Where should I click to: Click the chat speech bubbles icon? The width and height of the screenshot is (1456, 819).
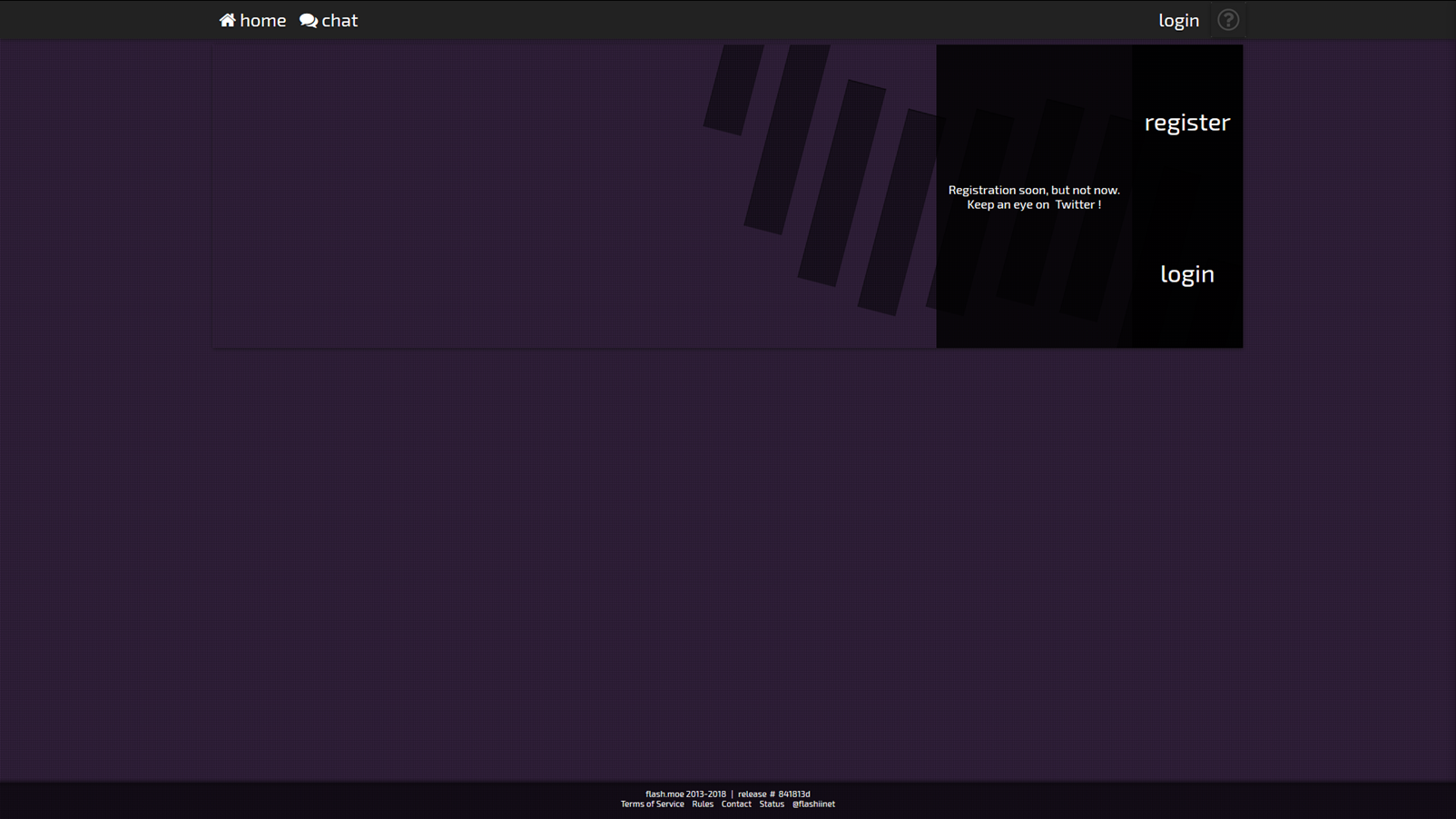coord(309,20)
